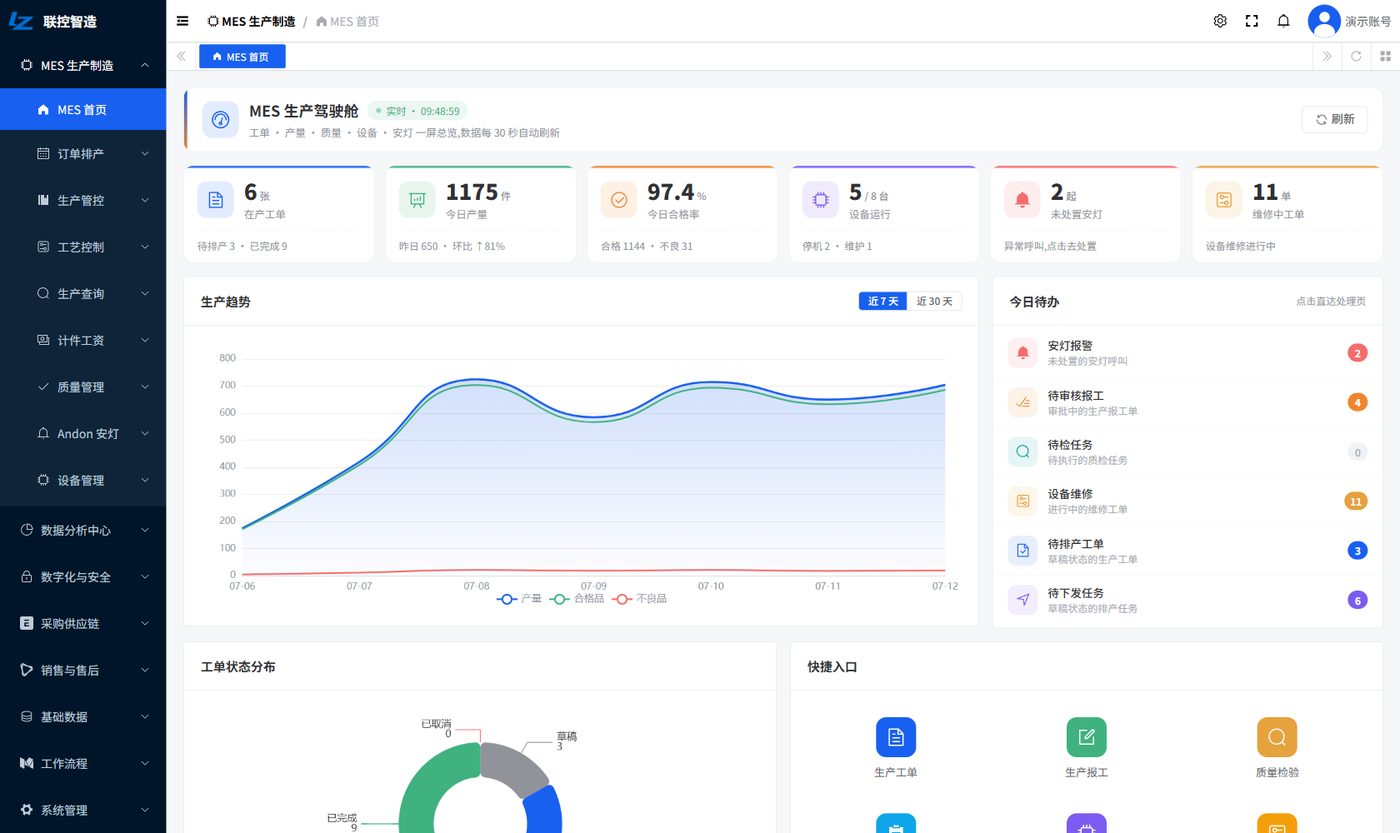Viewport: 1400px width, 833px height.
Task: Click the 安灯报警 bell icon in todo list
Action: click(1022, 353)
